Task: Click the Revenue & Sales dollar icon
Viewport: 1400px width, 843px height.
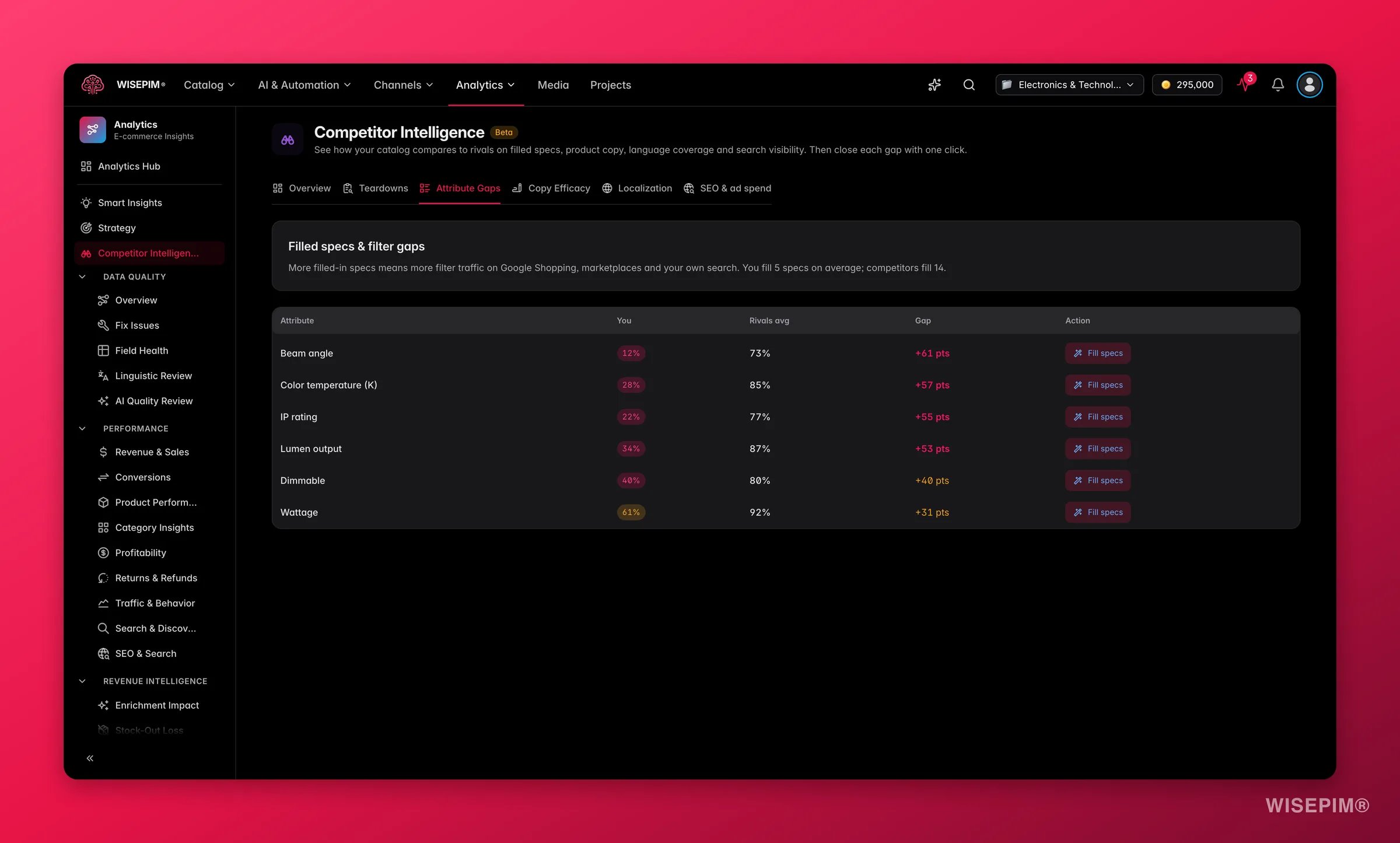Action: click(x=103, y=452)
